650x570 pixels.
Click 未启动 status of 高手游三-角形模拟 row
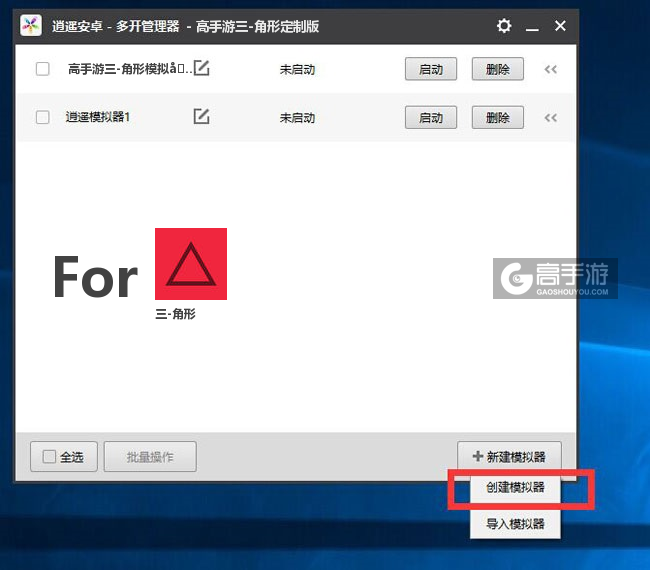pyautogui.click(x=297, y=69)
